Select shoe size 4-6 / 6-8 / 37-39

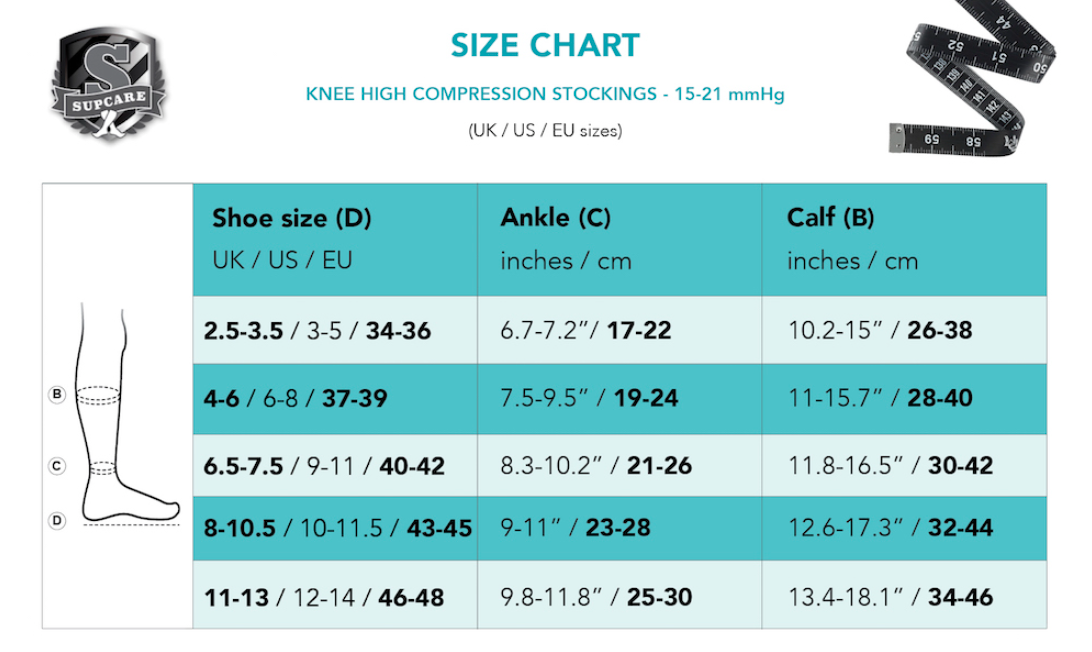click(295, 398)
